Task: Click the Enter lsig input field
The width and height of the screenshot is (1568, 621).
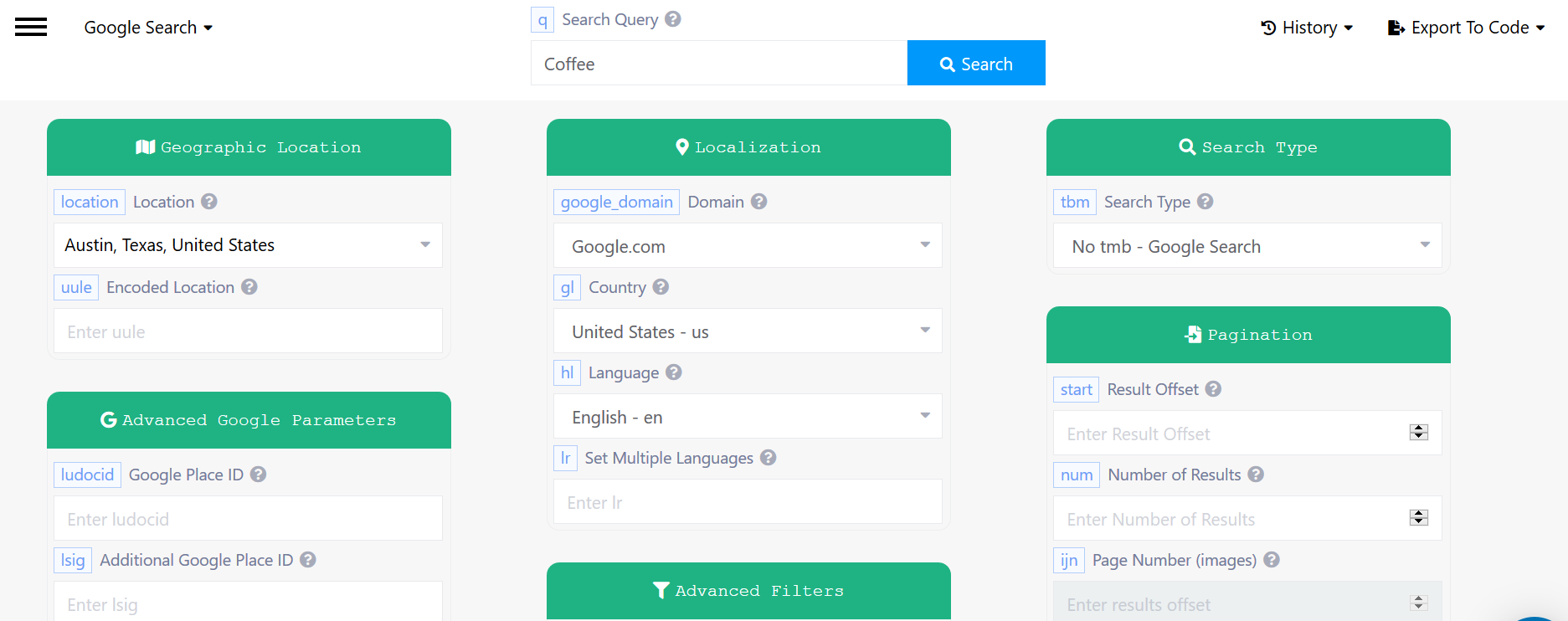Action: click(248, 602)
